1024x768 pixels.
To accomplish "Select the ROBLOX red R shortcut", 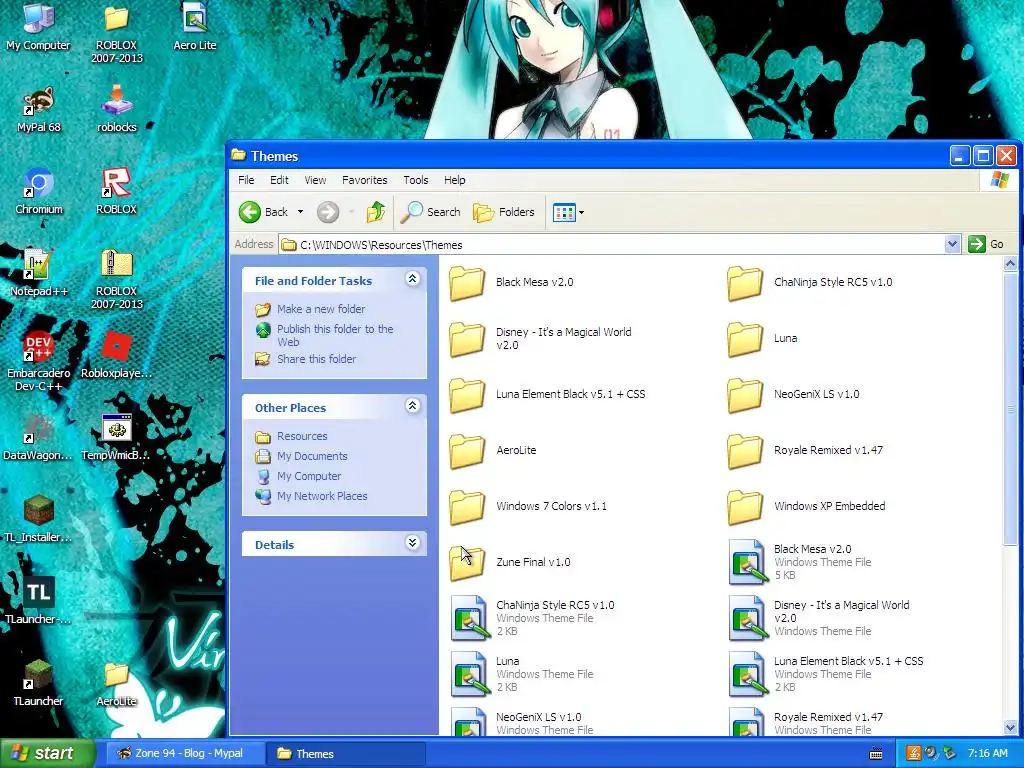I will coord(116,191).
